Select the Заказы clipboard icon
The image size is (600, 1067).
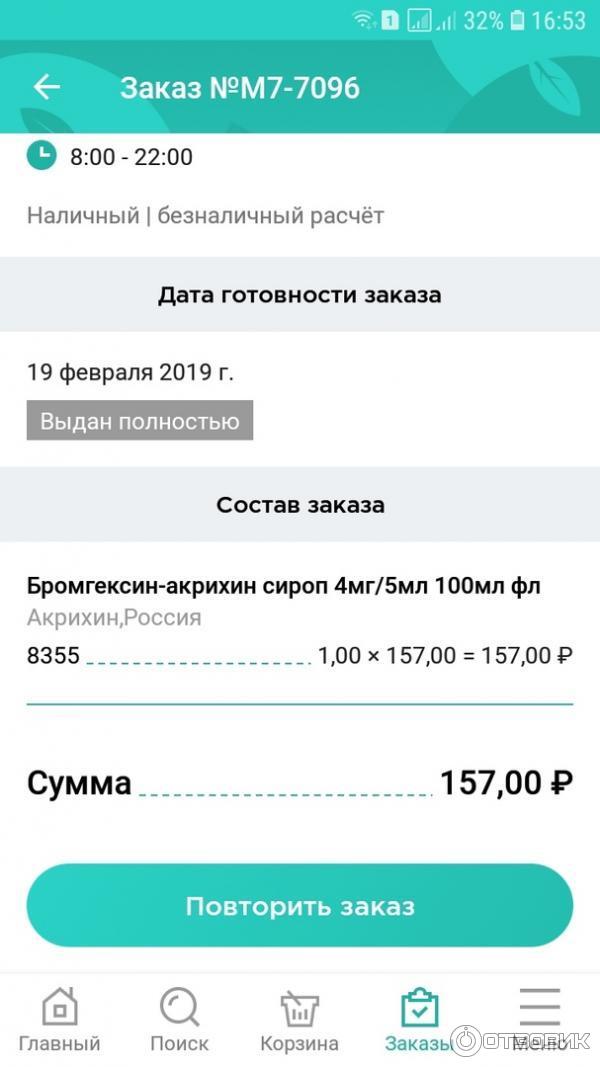420,1007
